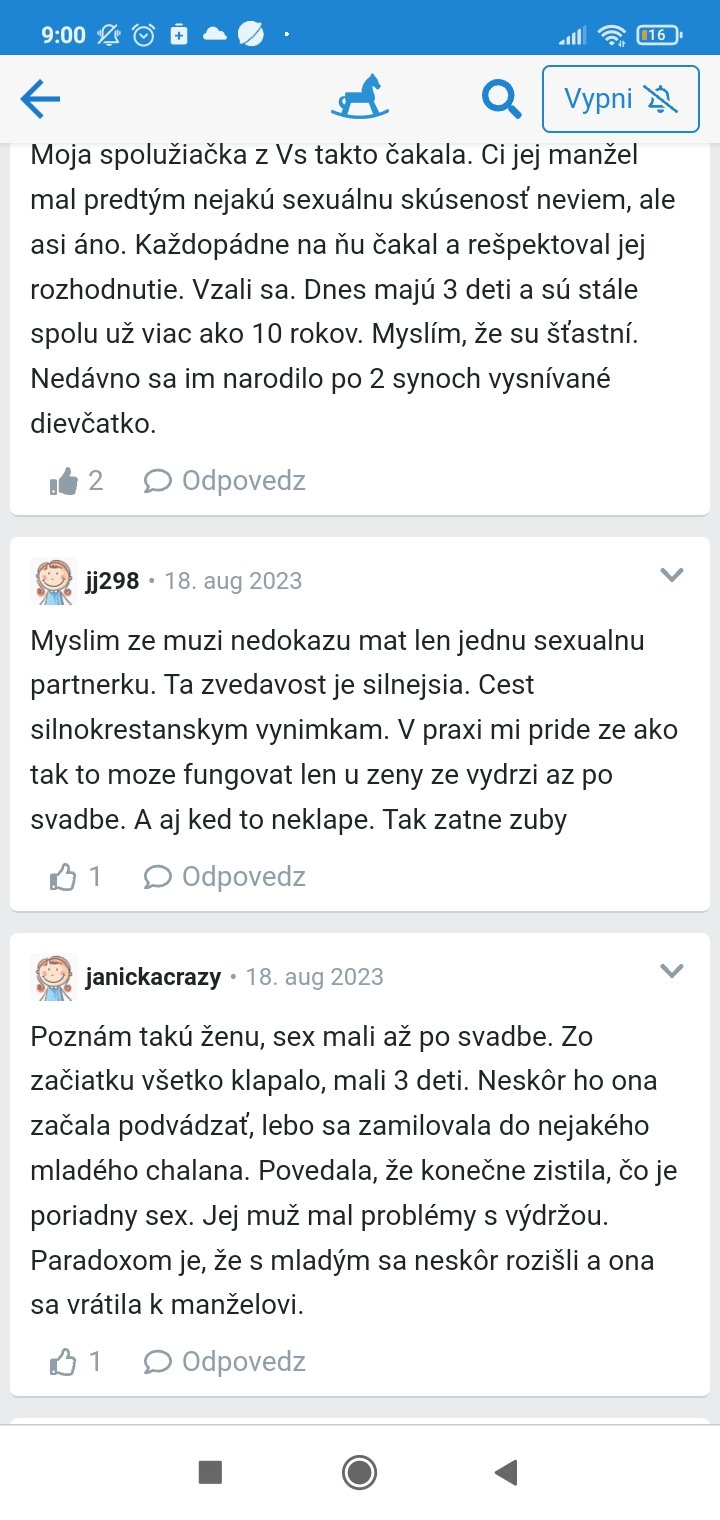The height and width of the screenshot is (1520, 720).
Task: Open jj298's avatar picture
Action: pyautogui.click(x=53, y=581)
